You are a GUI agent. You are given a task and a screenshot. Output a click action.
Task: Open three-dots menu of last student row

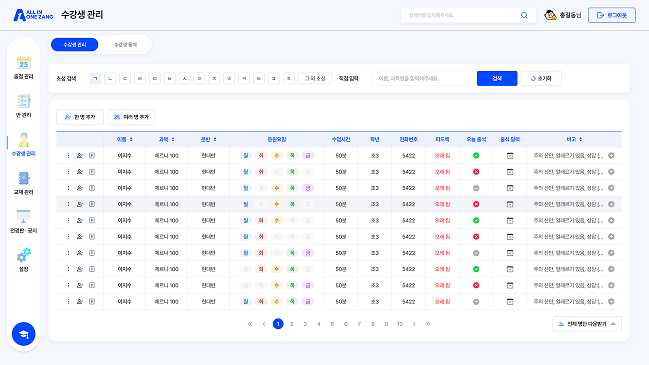pyautogui.click(x=68, y=301)
